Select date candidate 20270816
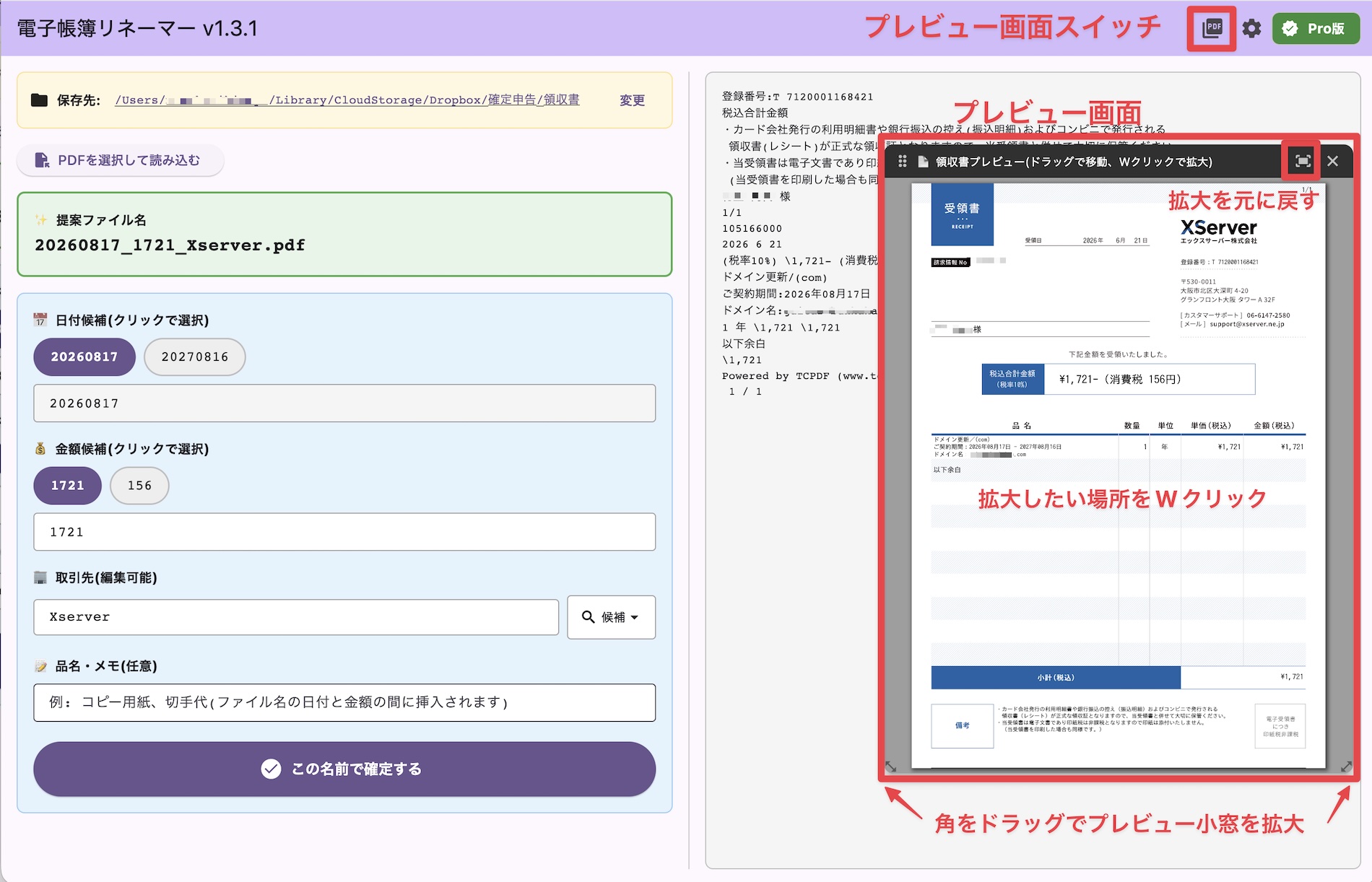Image resolution: width=1372 pixels, height=882 pixels. coord(195,357)
